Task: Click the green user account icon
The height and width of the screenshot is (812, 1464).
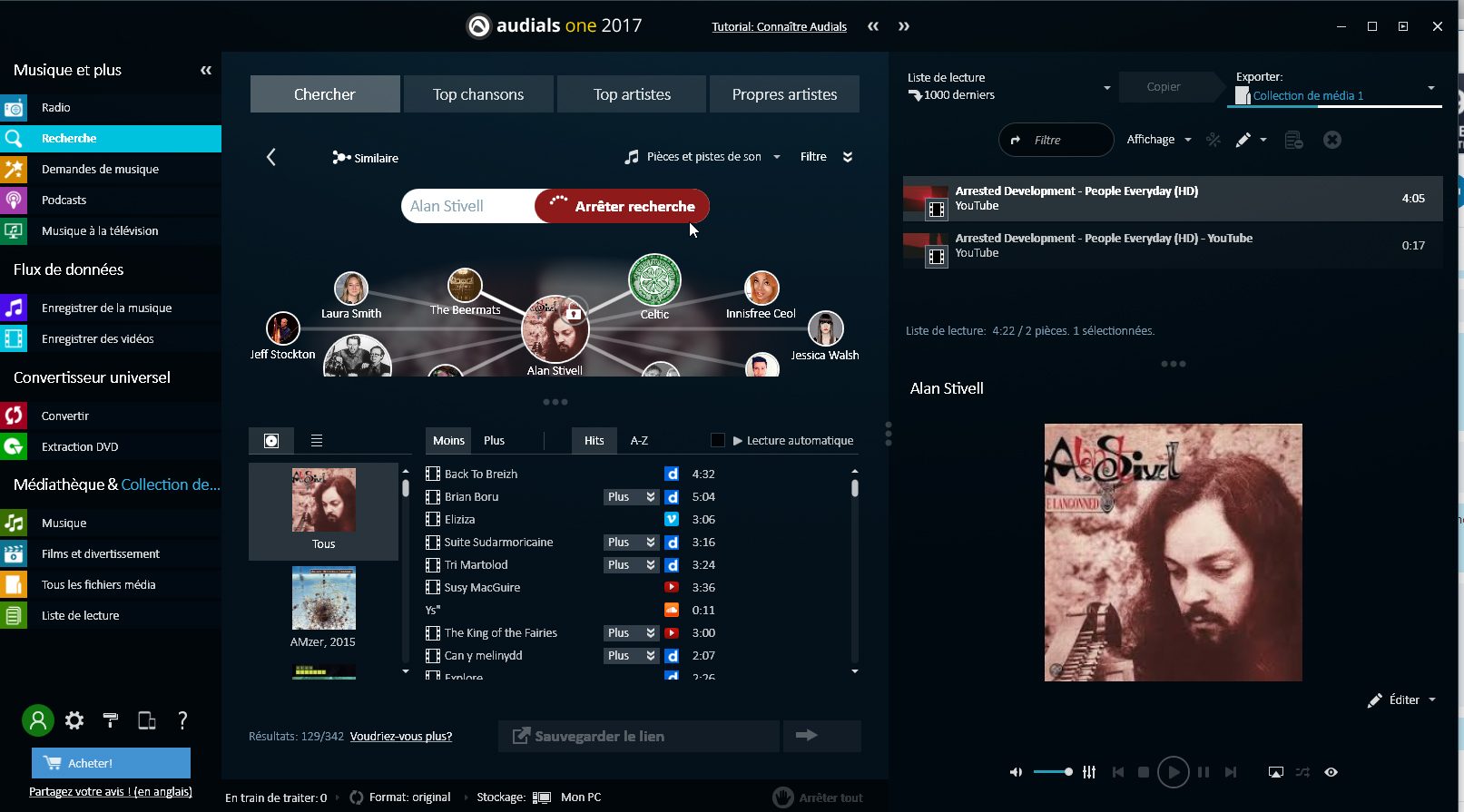Action: [38, 720]
